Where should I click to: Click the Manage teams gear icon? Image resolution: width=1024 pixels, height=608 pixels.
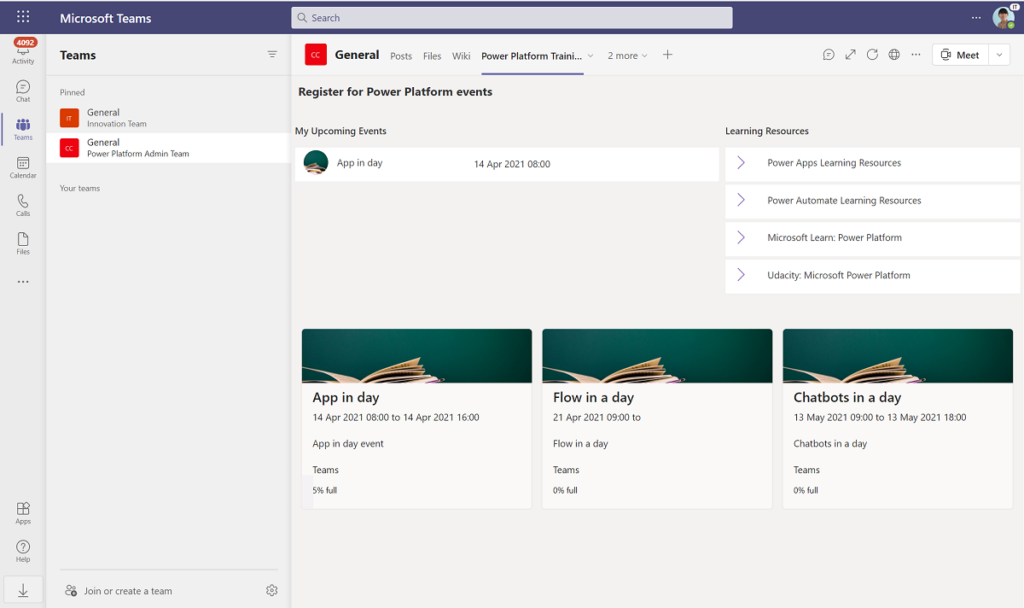[271, 591]
